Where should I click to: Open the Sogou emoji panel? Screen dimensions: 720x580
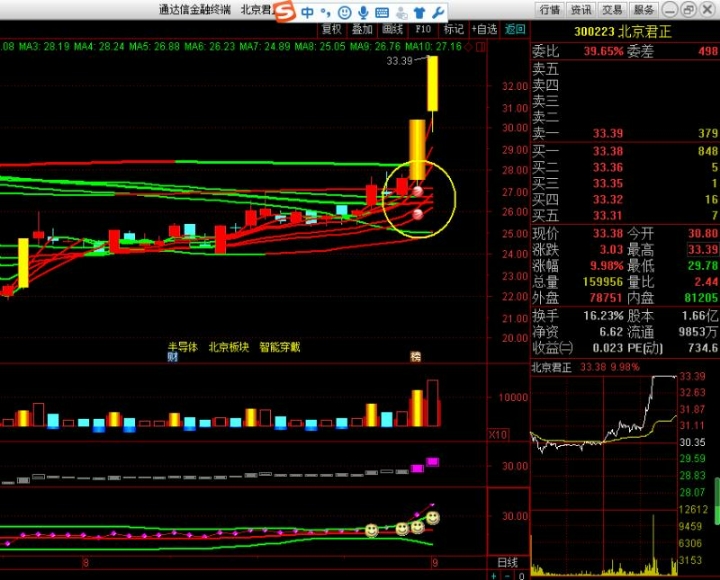pyautogui.click(x=344, y=12)
